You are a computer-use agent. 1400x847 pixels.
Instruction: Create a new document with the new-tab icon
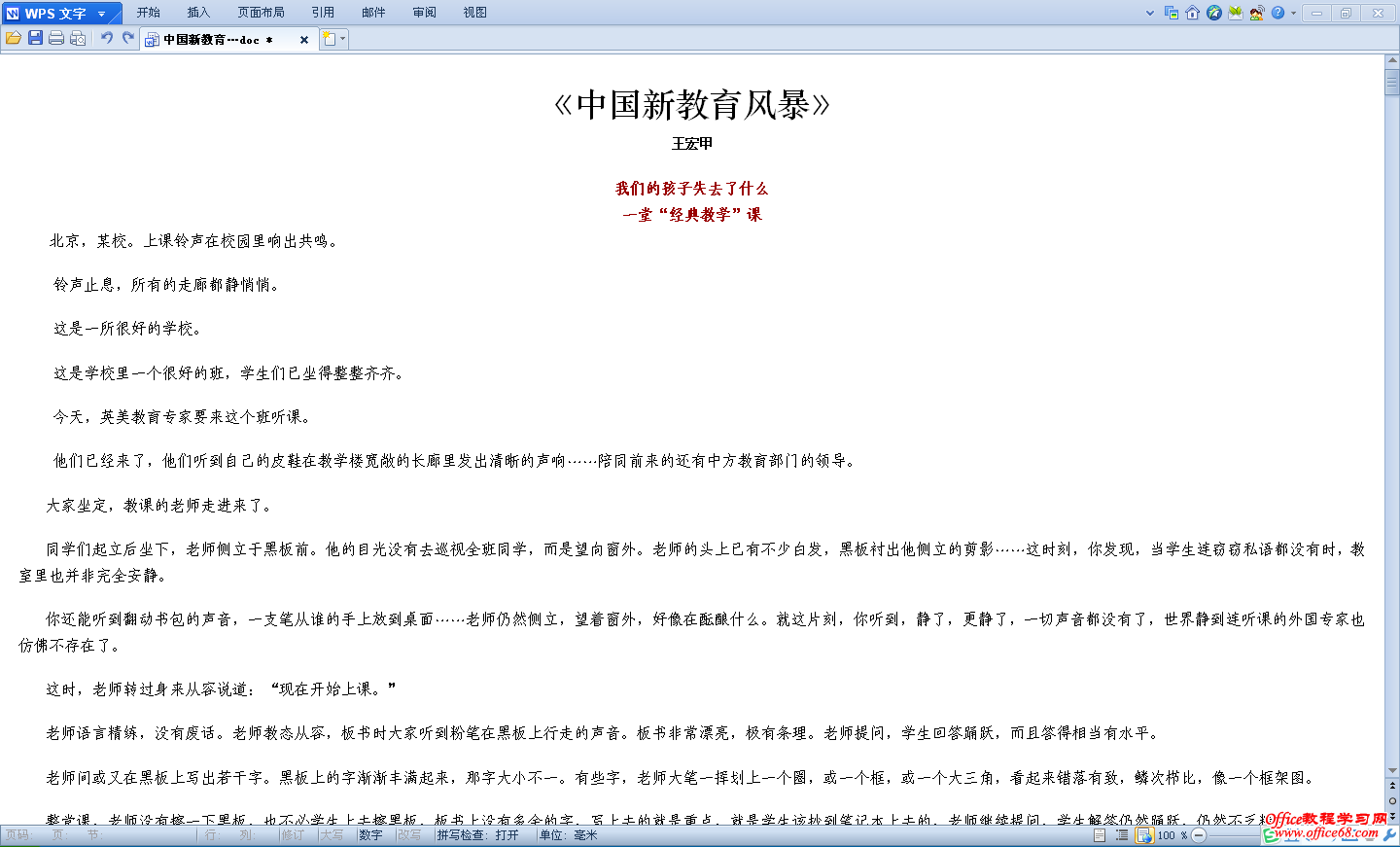pos(330,39)
